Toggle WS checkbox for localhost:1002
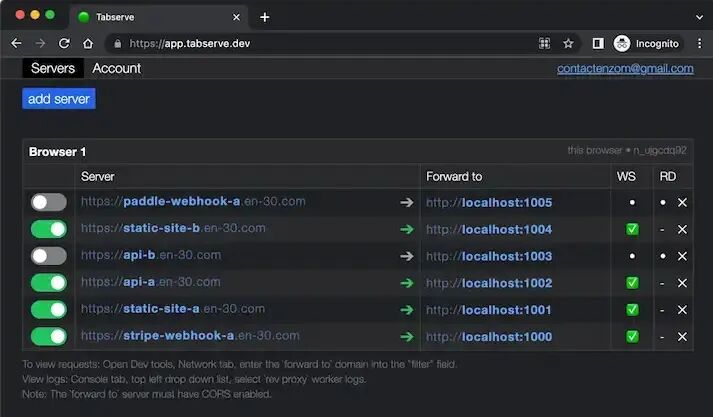The height and width of the screenshot is (417, 713). pos(632,283)
